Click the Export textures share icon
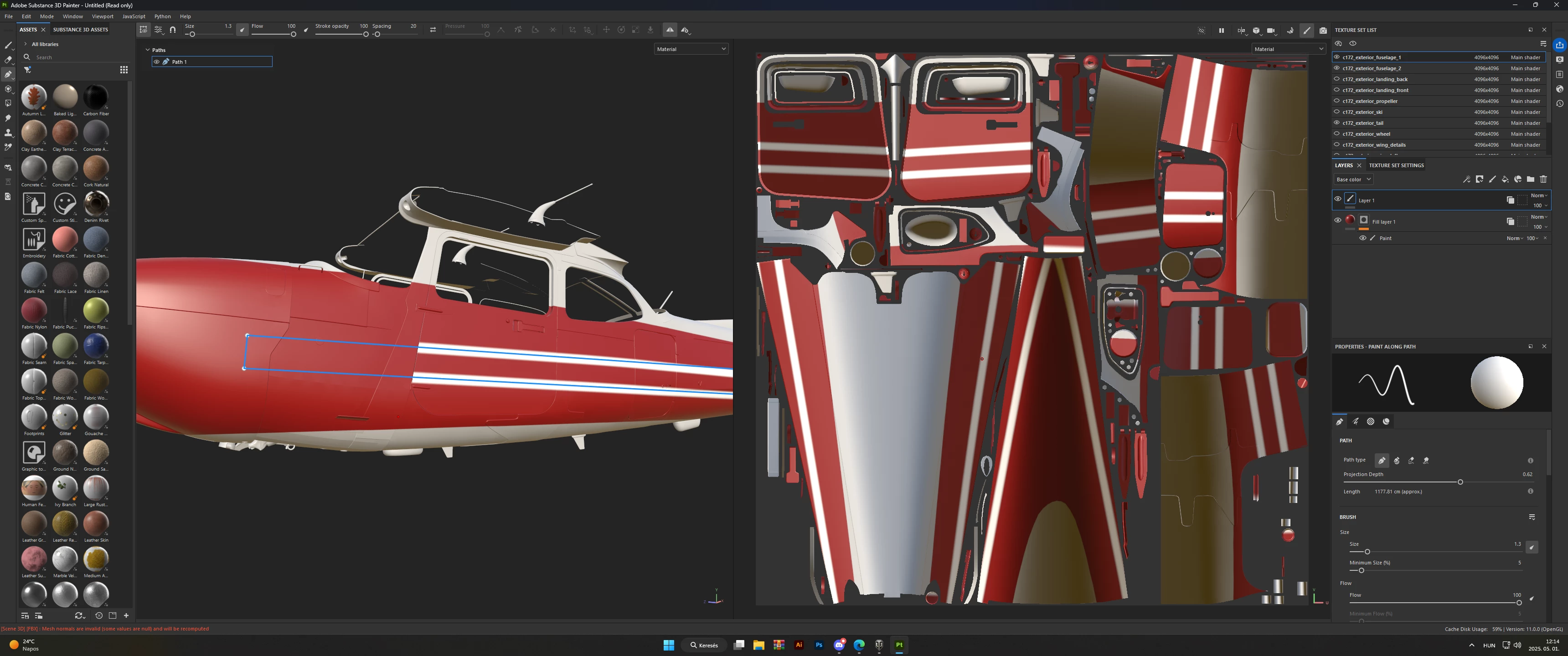 (x=1559, y=45)
